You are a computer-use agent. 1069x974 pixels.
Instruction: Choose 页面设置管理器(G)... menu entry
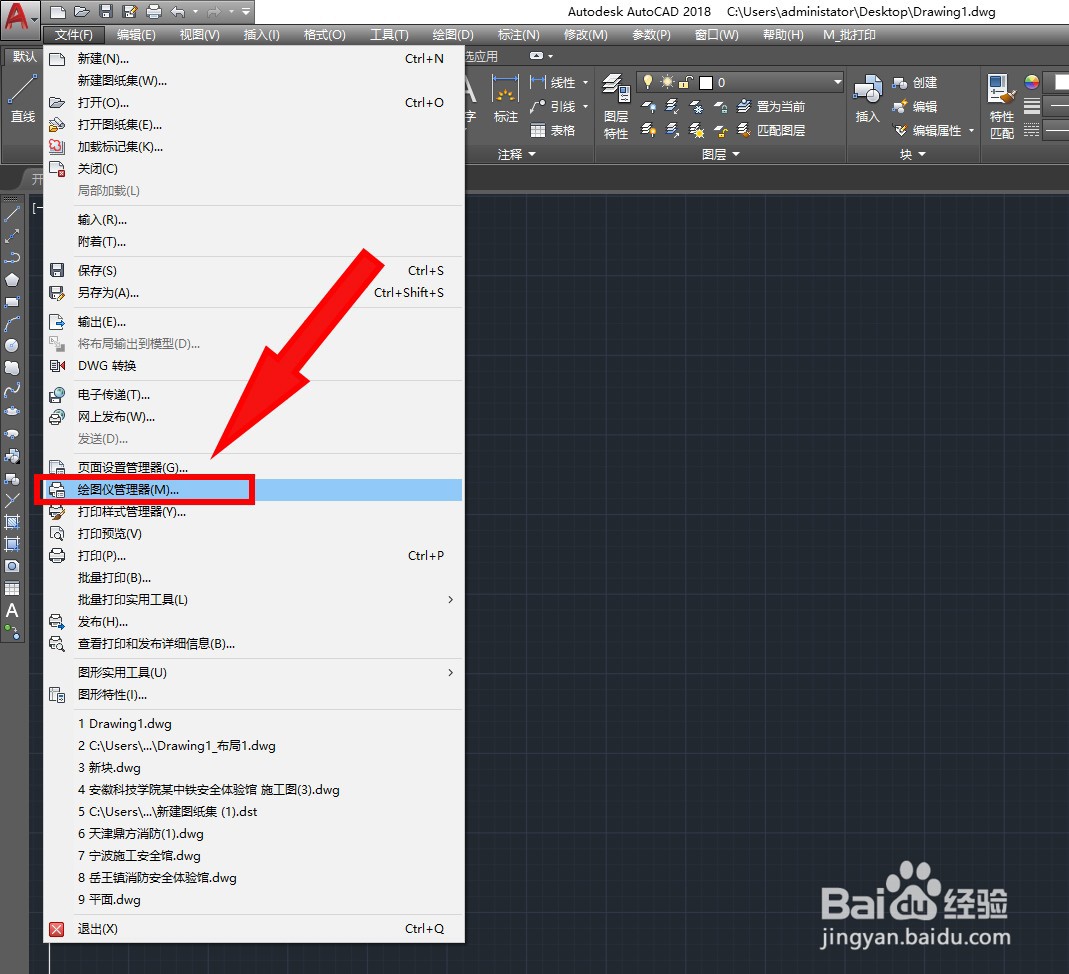[254, 468]
